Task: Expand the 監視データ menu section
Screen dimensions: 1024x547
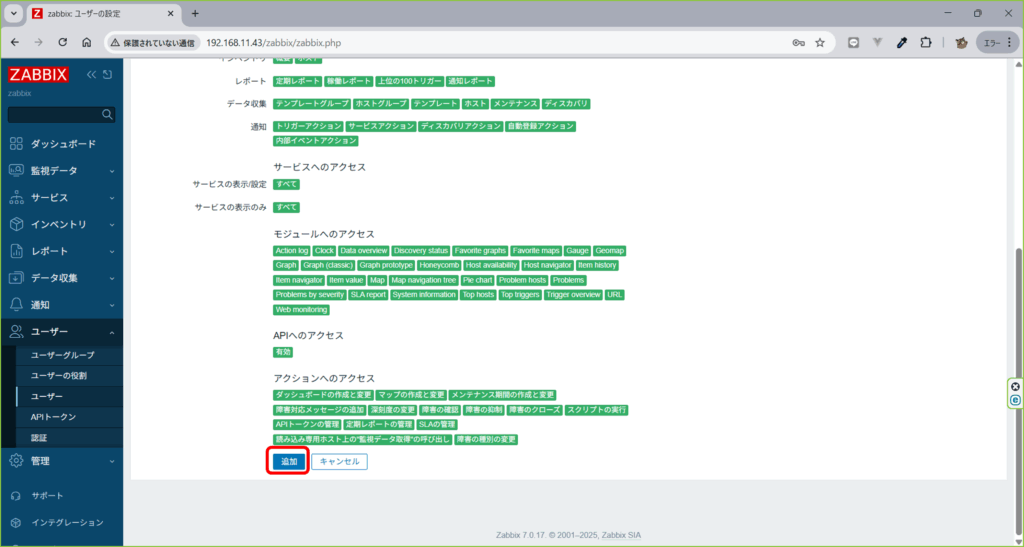Action: tap(62, 171)
